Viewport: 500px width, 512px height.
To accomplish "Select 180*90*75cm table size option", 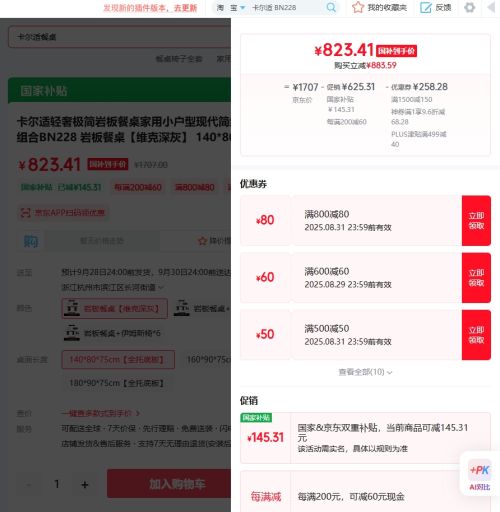I will pyautogui.click(x=116, y=383).
